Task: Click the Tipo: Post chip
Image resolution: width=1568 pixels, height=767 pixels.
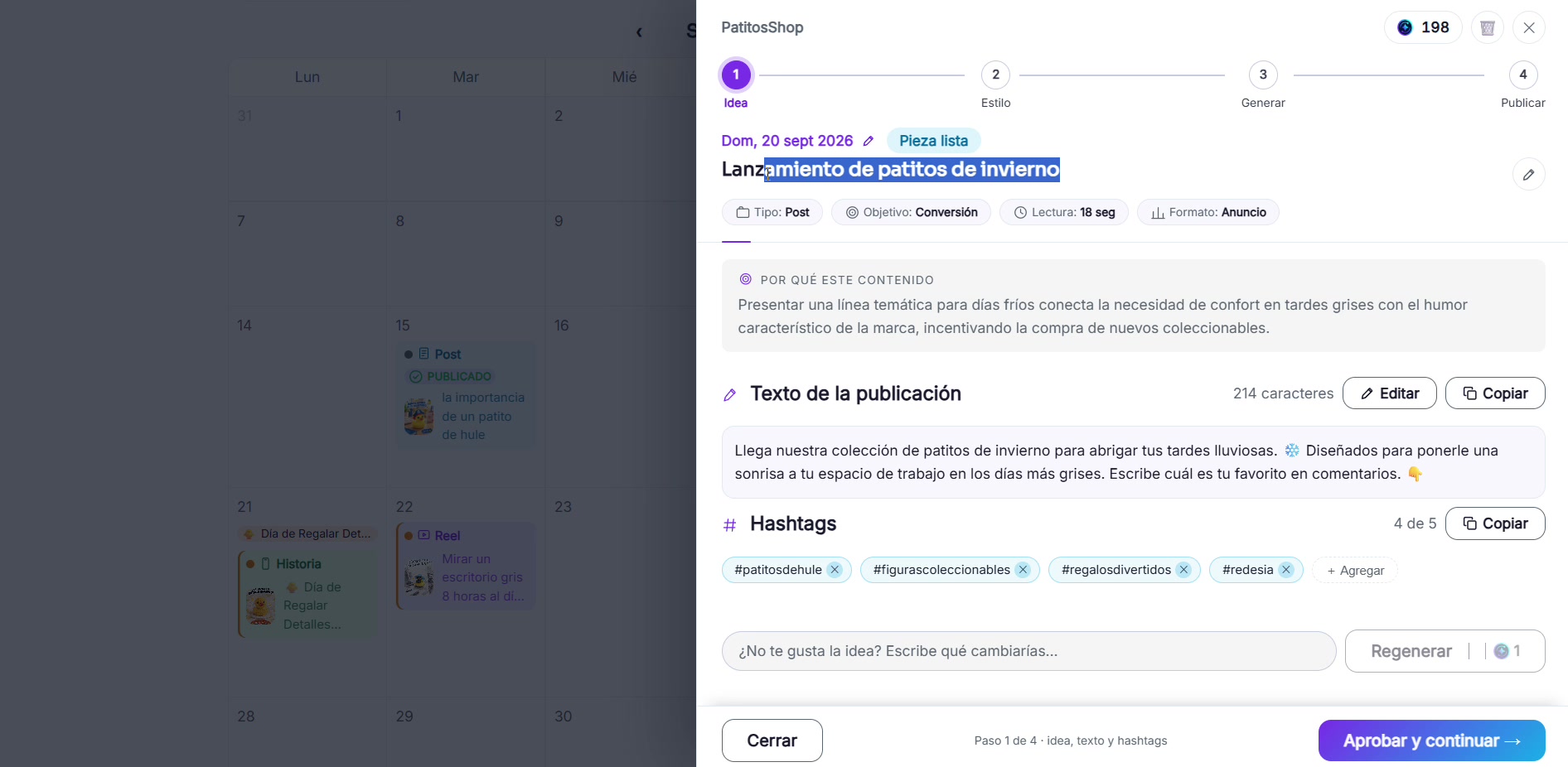Action: coord(772,212)
